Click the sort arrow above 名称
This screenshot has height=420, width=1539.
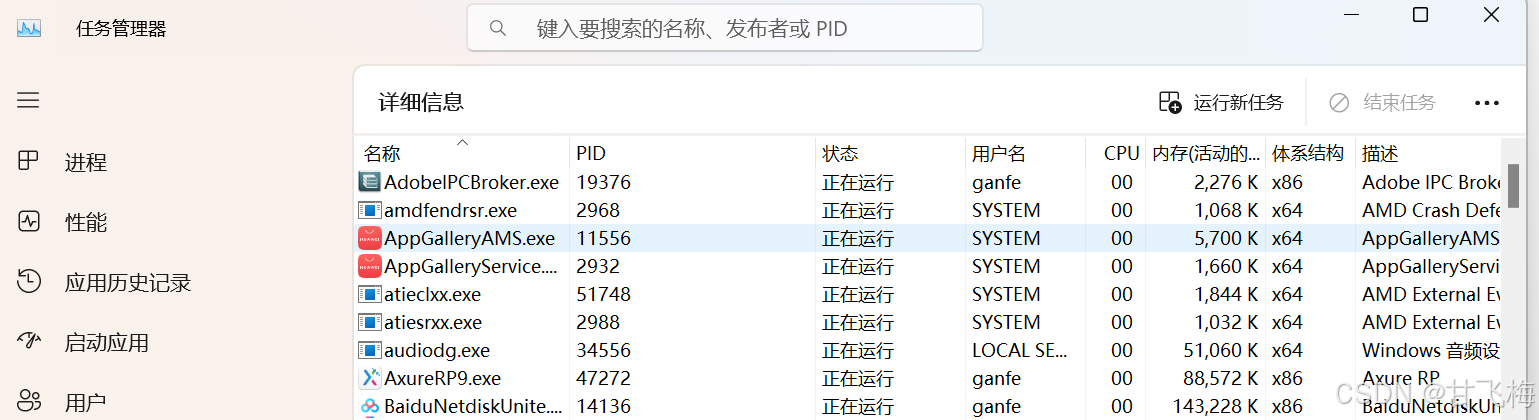pos(462,142)
